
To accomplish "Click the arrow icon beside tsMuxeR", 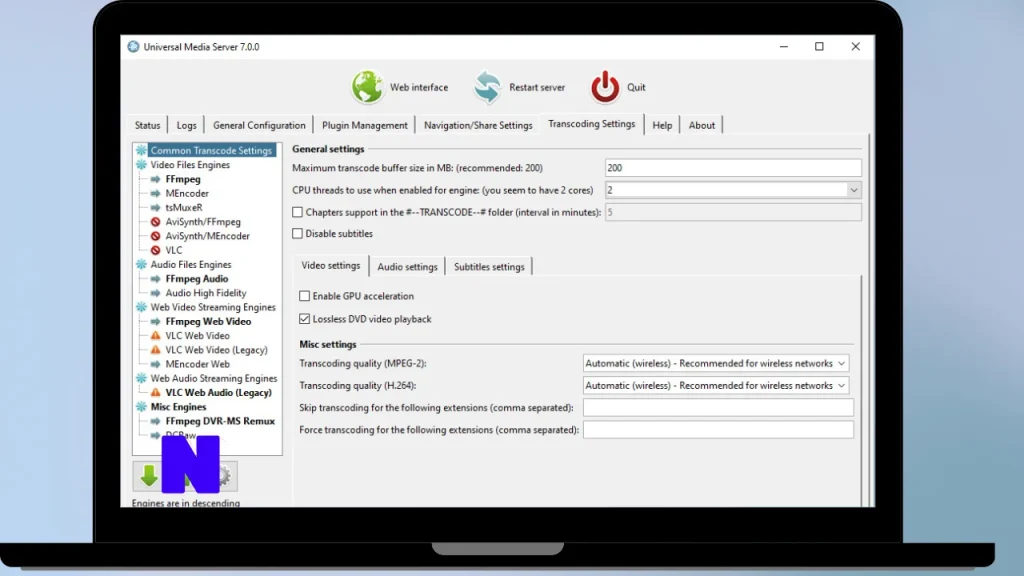I will pos(155,208).
